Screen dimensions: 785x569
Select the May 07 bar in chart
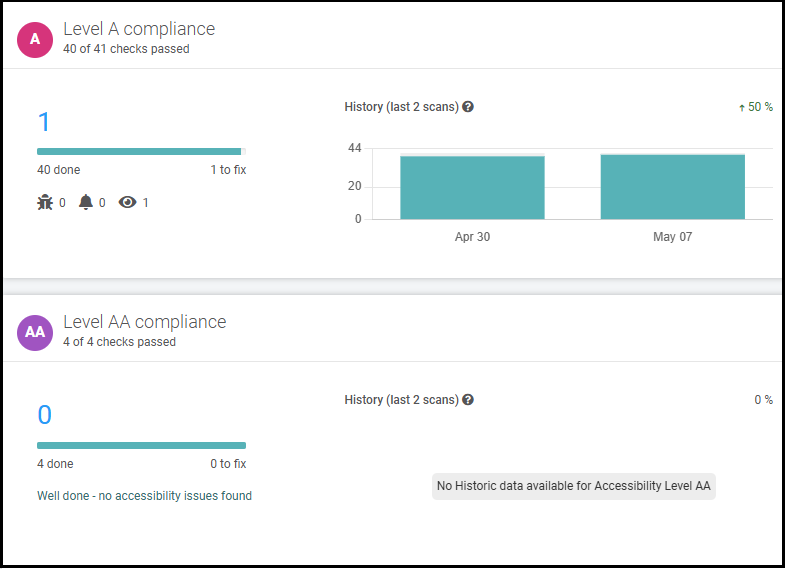click(672, 187)
